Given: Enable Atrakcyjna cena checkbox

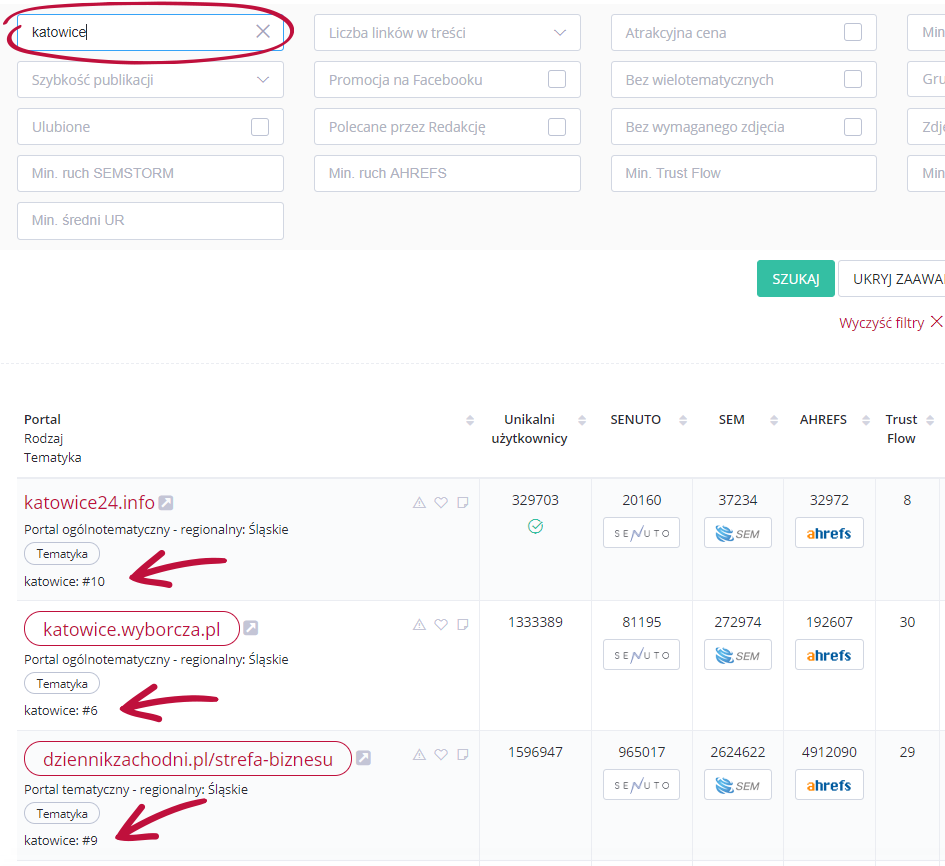Looking at the screenshot, I should coord(853,32).
